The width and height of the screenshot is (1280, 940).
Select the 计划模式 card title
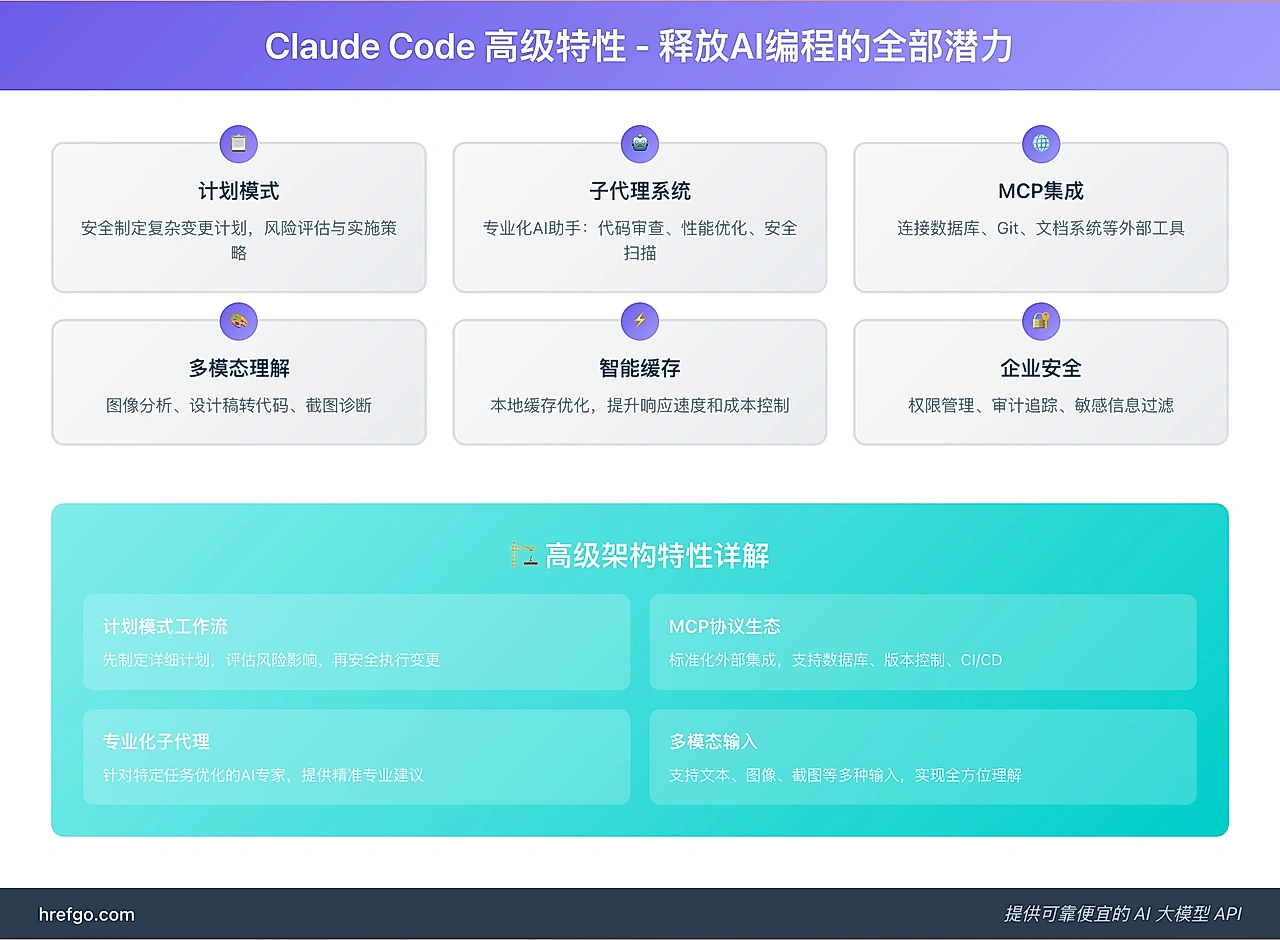(239, 191)
